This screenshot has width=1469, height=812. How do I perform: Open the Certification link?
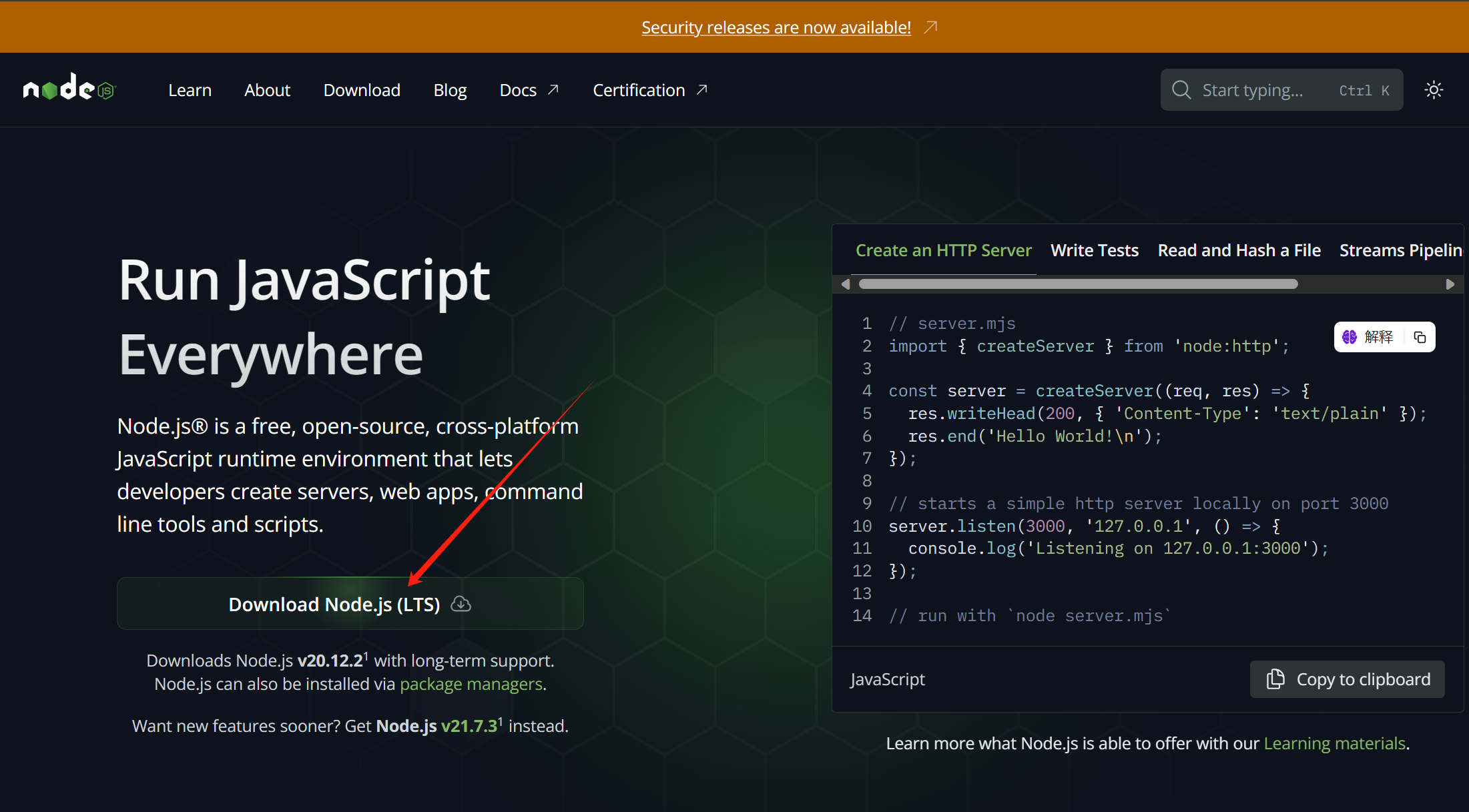(x=639, y=90)
